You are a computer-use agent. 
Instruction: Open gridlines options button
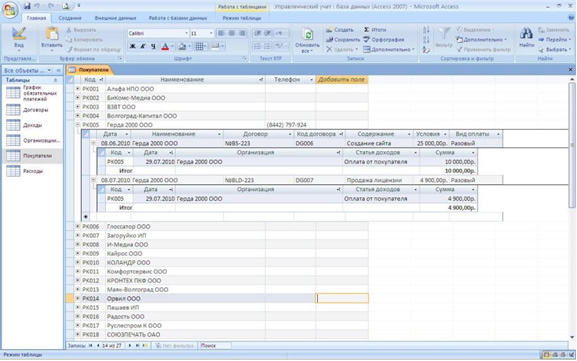click(x=199, y=46)
